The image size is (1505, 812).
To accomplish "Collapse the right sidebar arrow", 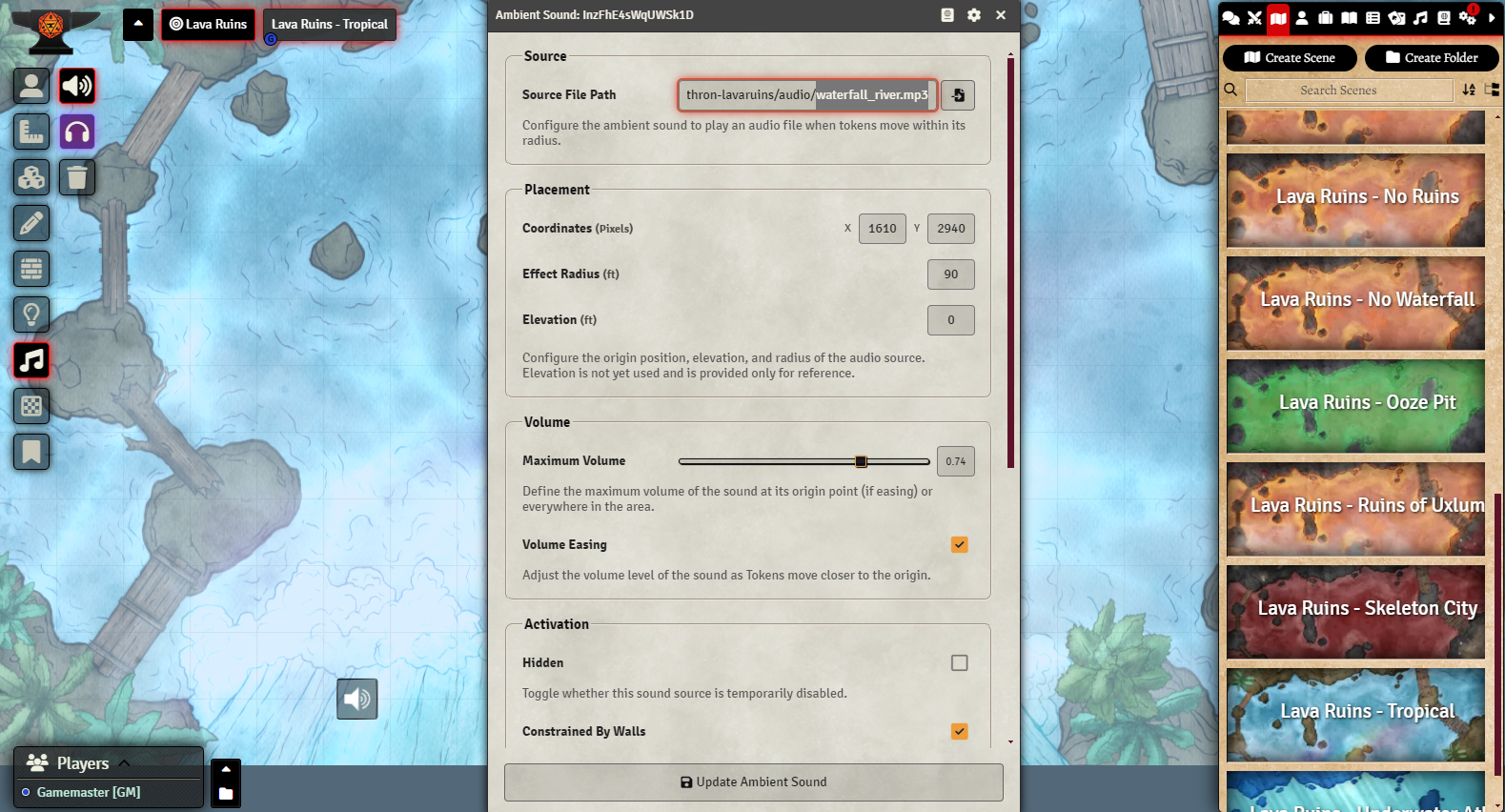I will (1492, 18).
